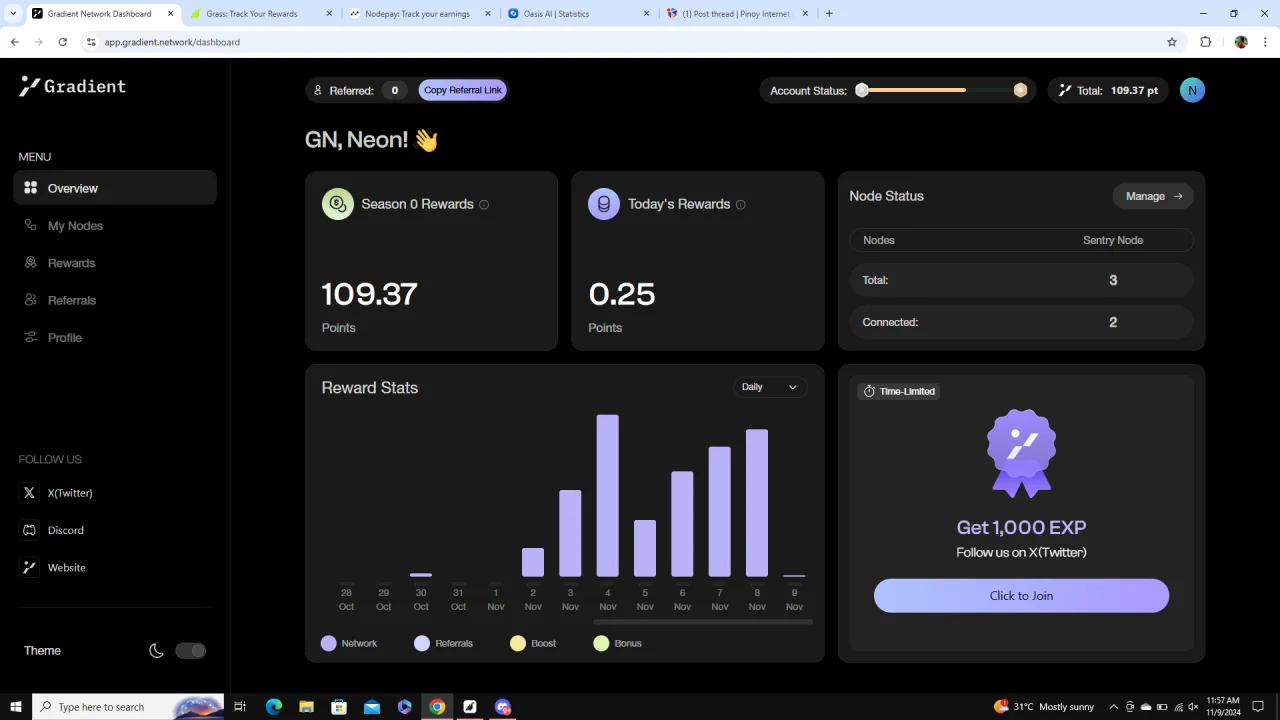Adjust the Account Status progress slider

pos(940,90)
